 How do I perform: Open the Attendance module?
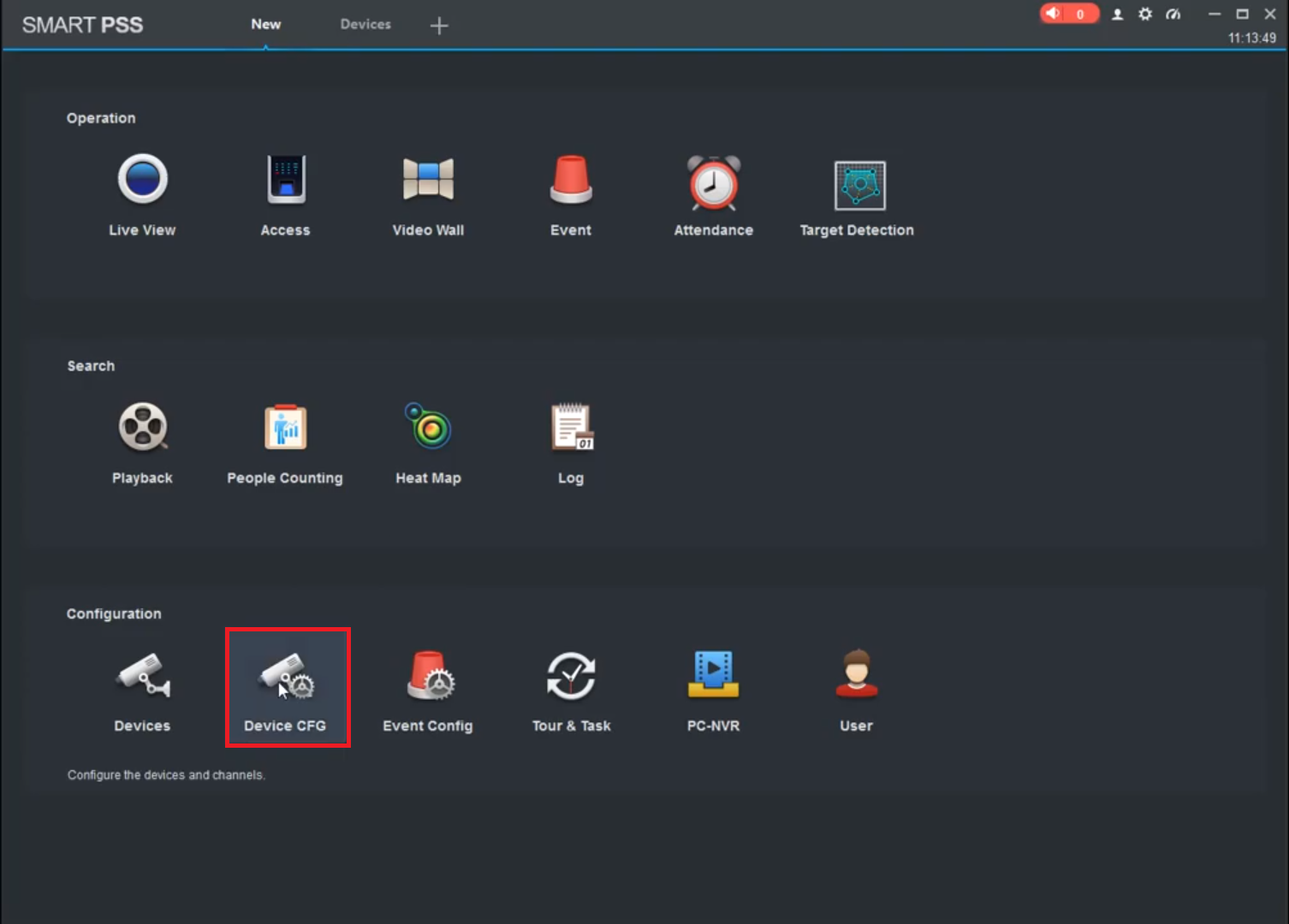(x=714, y=194)
